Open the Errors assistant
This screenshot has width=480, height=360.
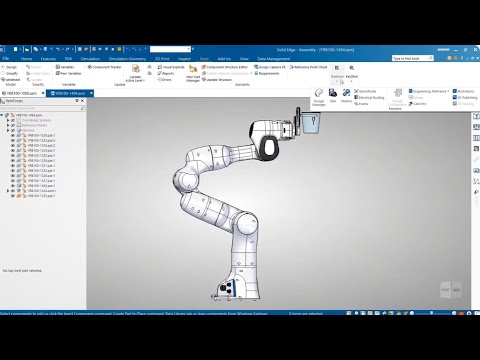[164, 80]
